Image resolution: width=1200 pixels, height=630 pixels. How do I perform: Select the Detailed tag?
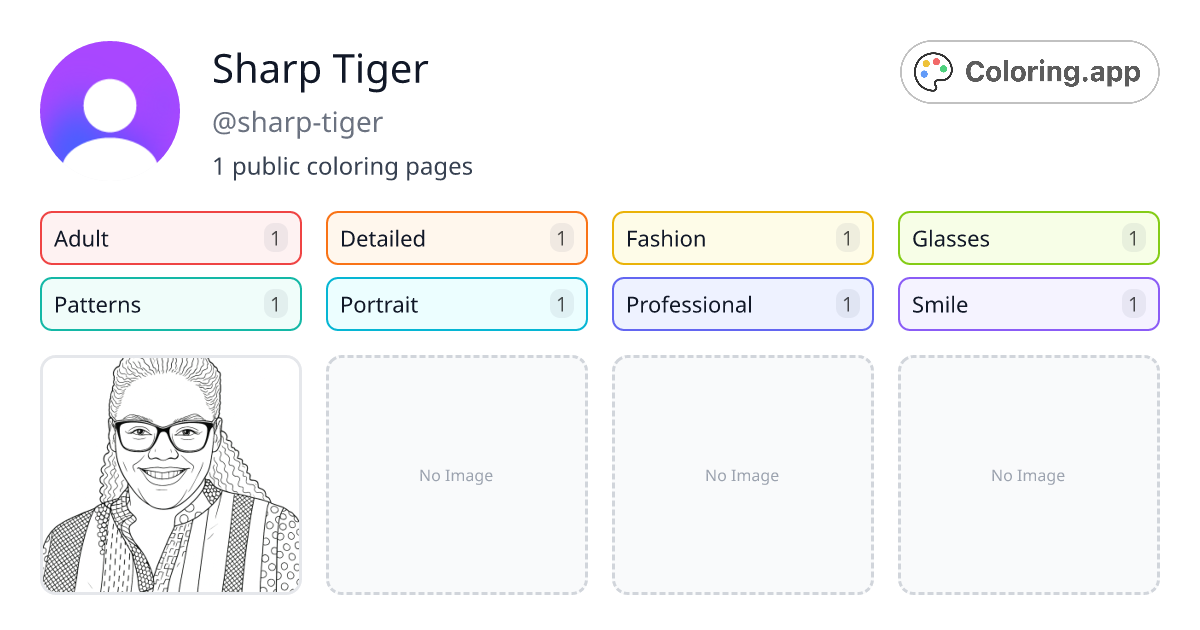[x=456, y=238]
